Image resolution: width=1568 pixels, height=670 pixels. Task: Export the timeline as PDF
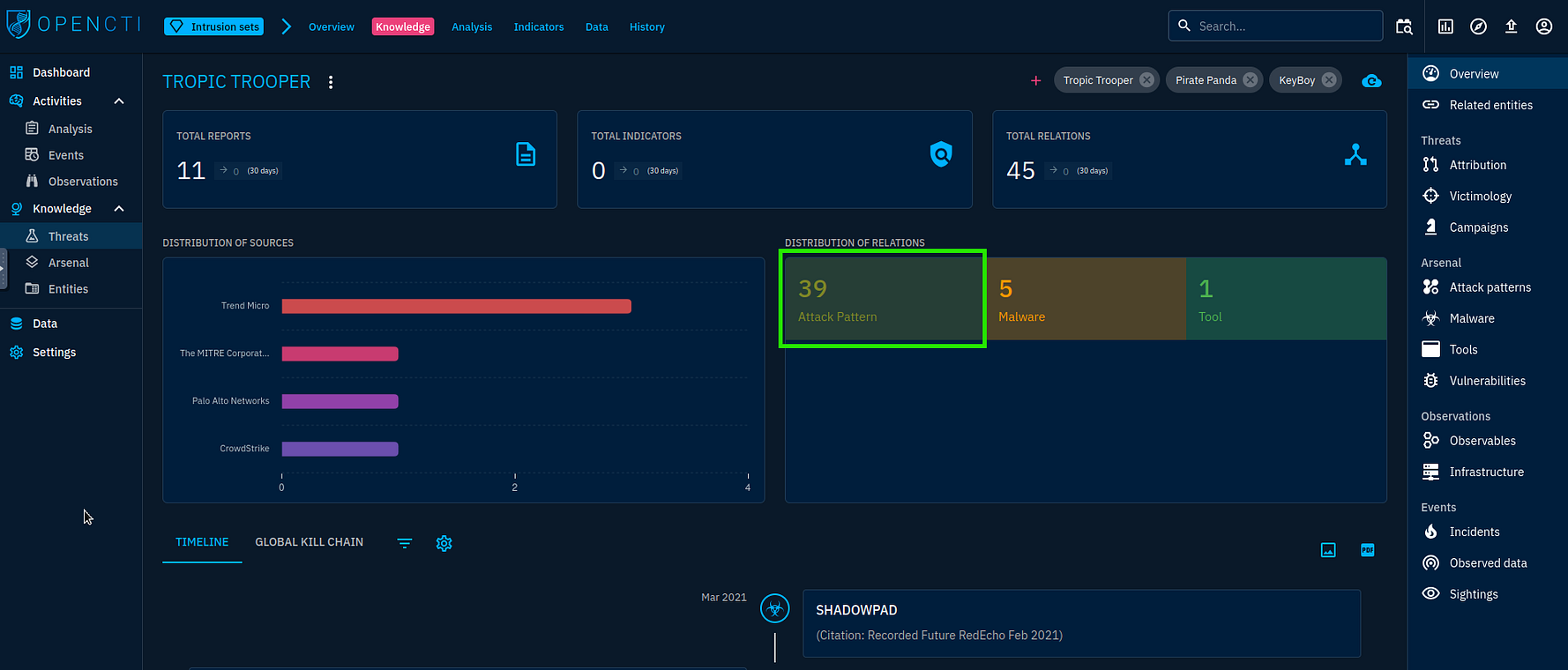click(x=1368, y=550)
